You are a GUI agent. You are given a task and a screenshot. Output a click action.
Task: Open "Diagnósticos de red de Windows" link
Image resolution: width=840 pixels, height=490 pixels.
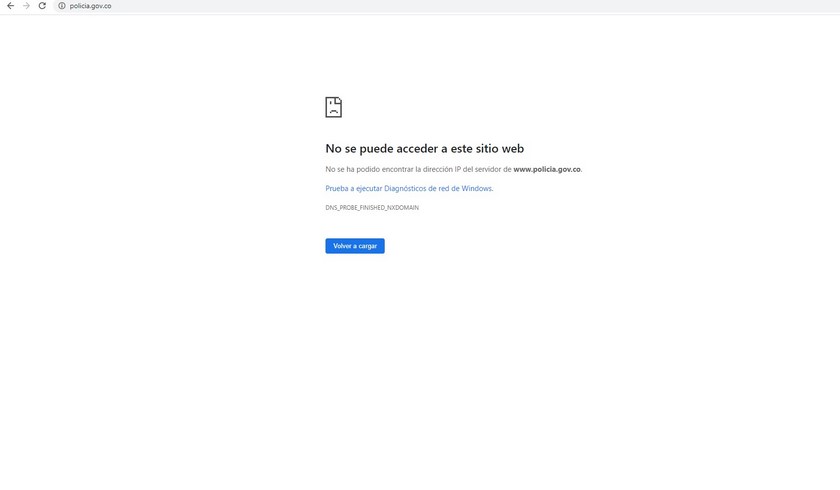point(438,188)
